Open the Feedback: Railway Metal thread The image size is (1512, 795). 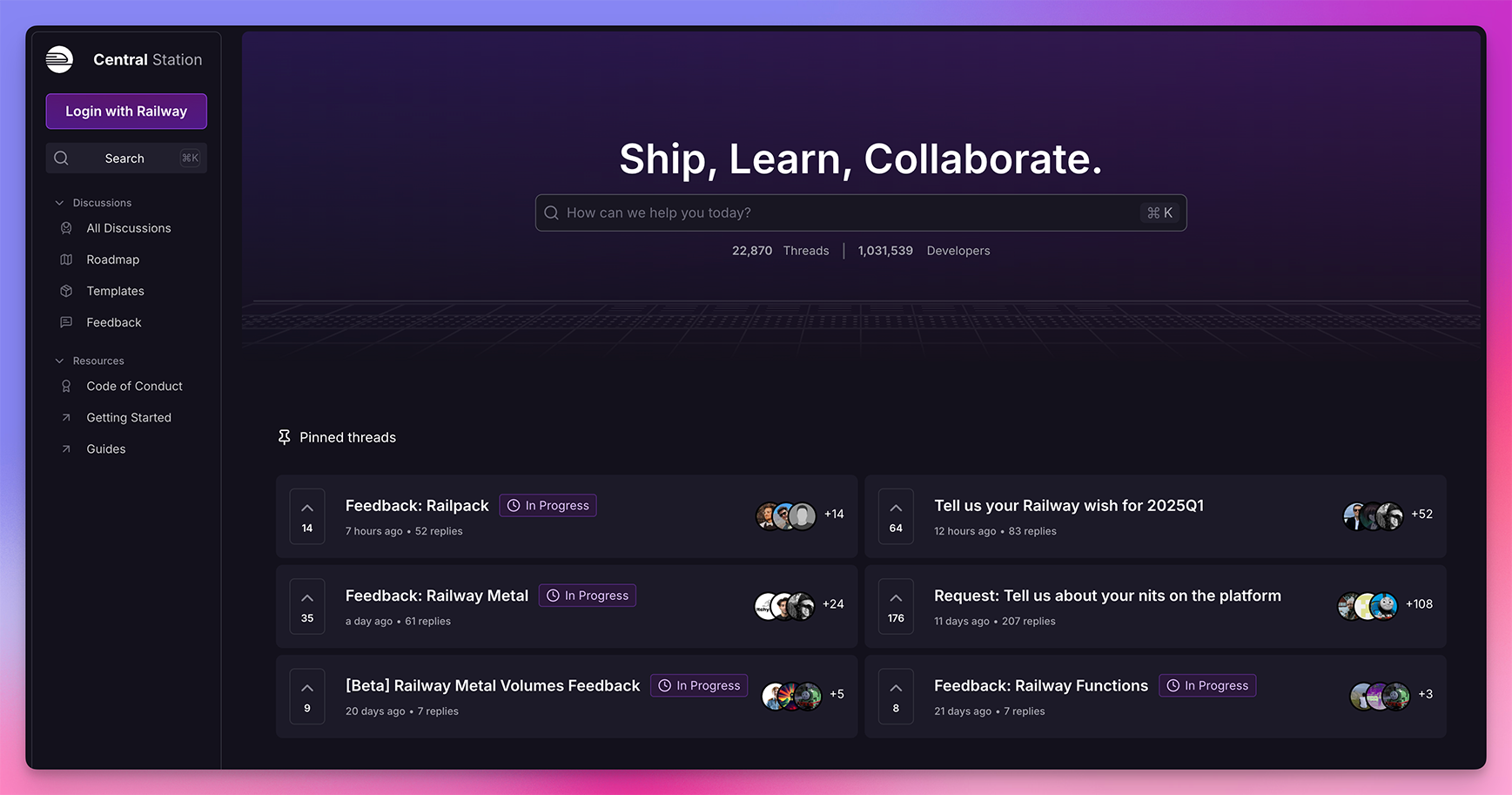437,596
